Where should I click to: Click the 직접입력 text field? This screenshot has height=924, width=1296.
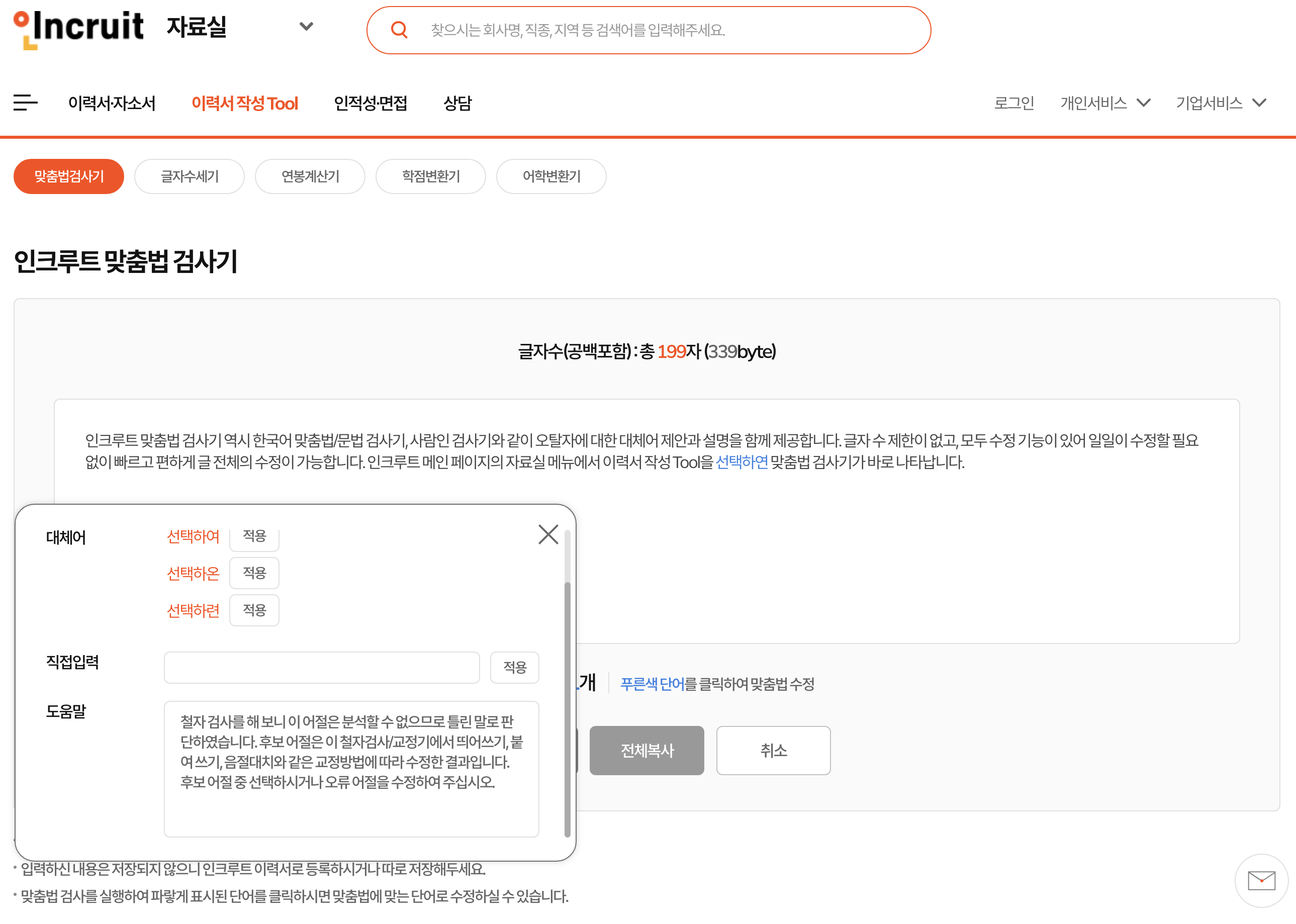[322, 668]
